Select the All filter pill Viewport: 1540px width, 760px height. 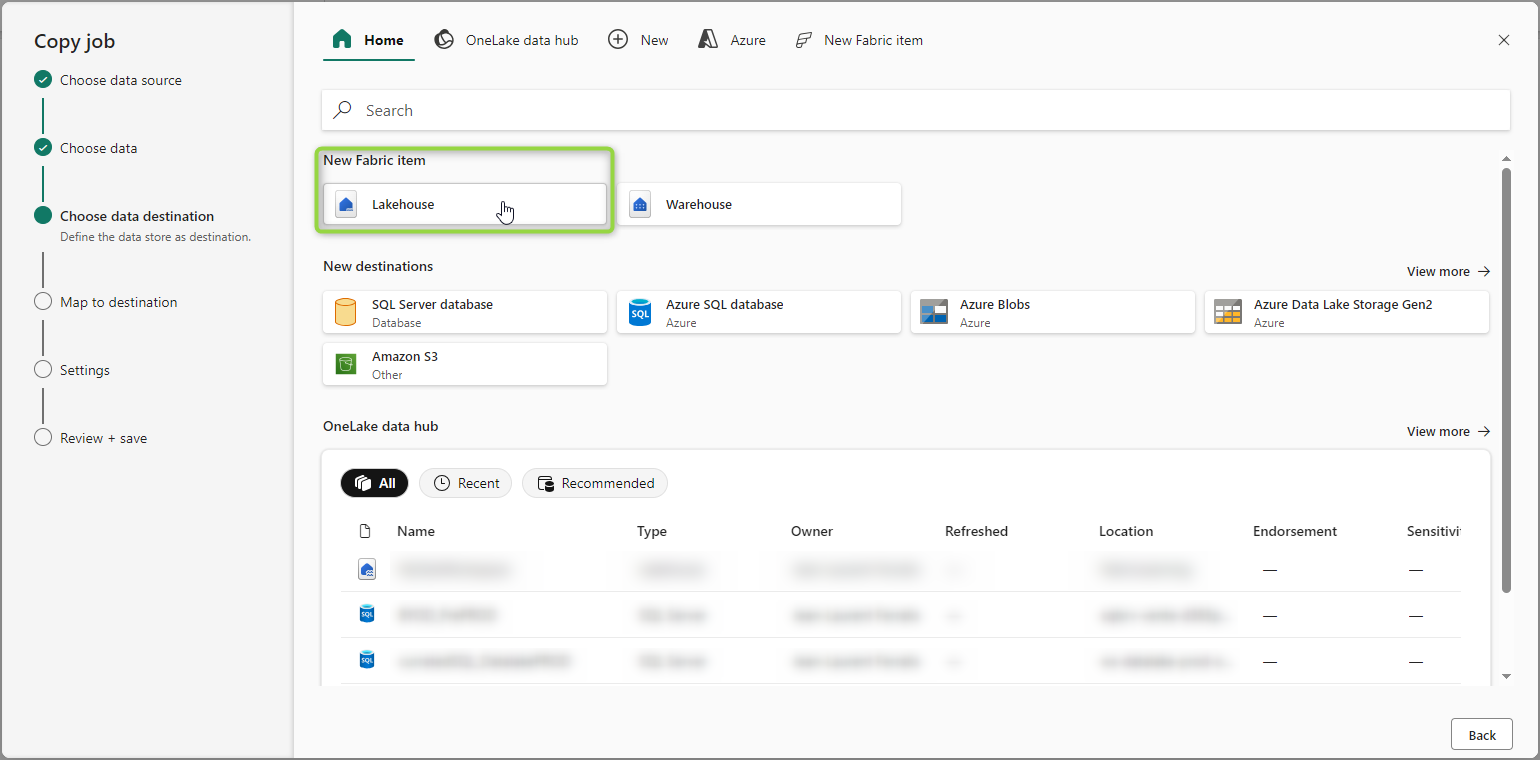click(375, 483)
